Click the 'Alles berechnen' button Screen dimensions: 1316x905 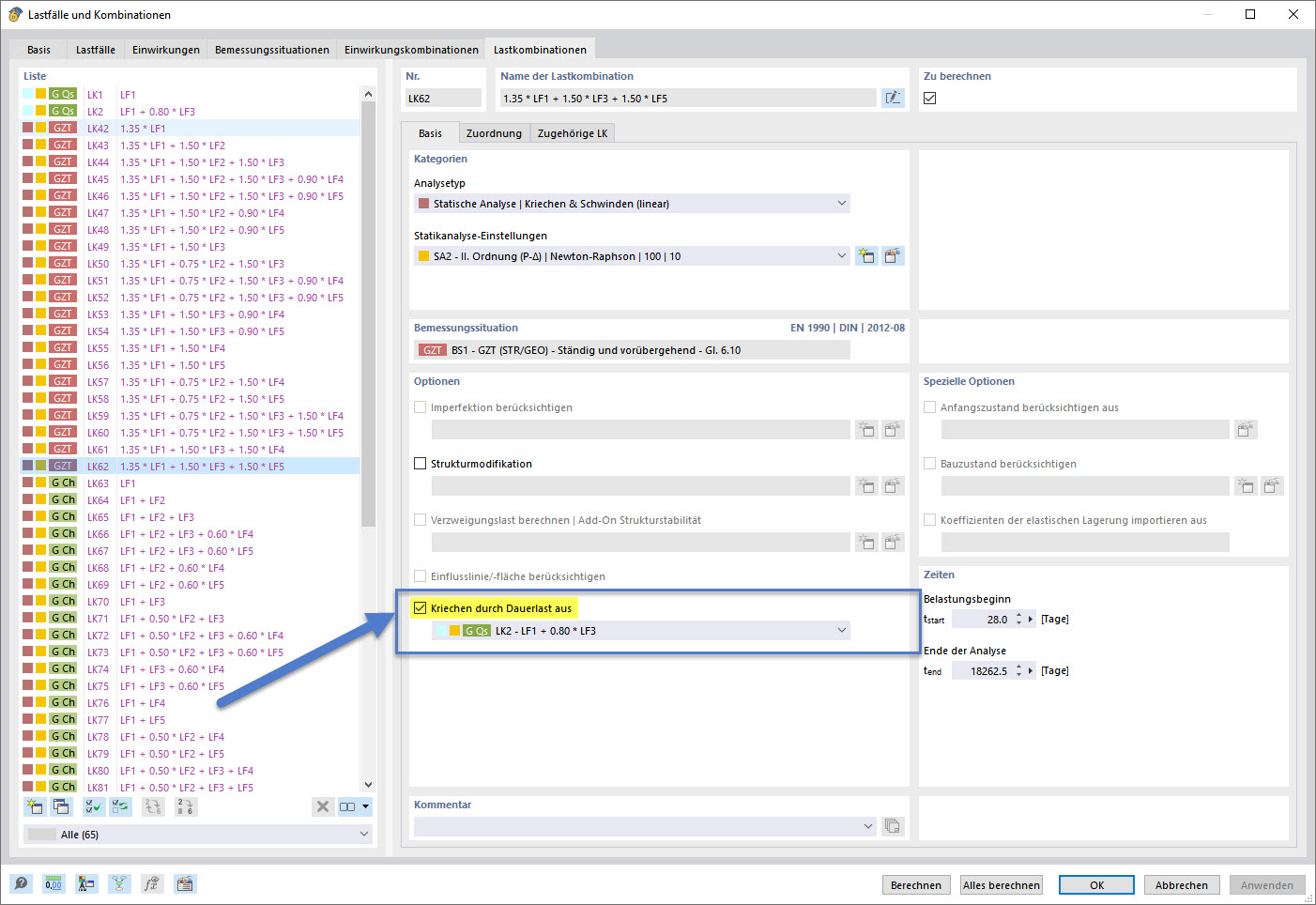click(1002, 884)
